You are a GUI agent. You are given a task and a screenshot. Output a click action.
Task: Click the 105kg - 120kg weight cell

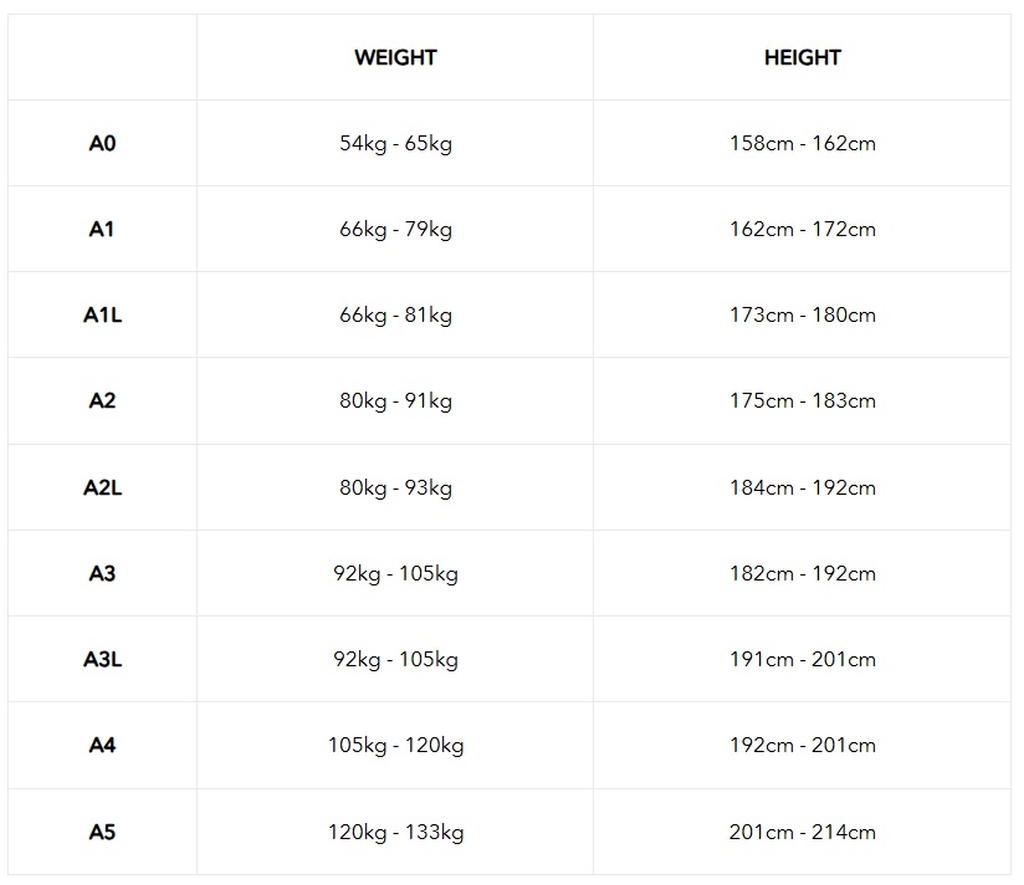[x=395, y=745]
